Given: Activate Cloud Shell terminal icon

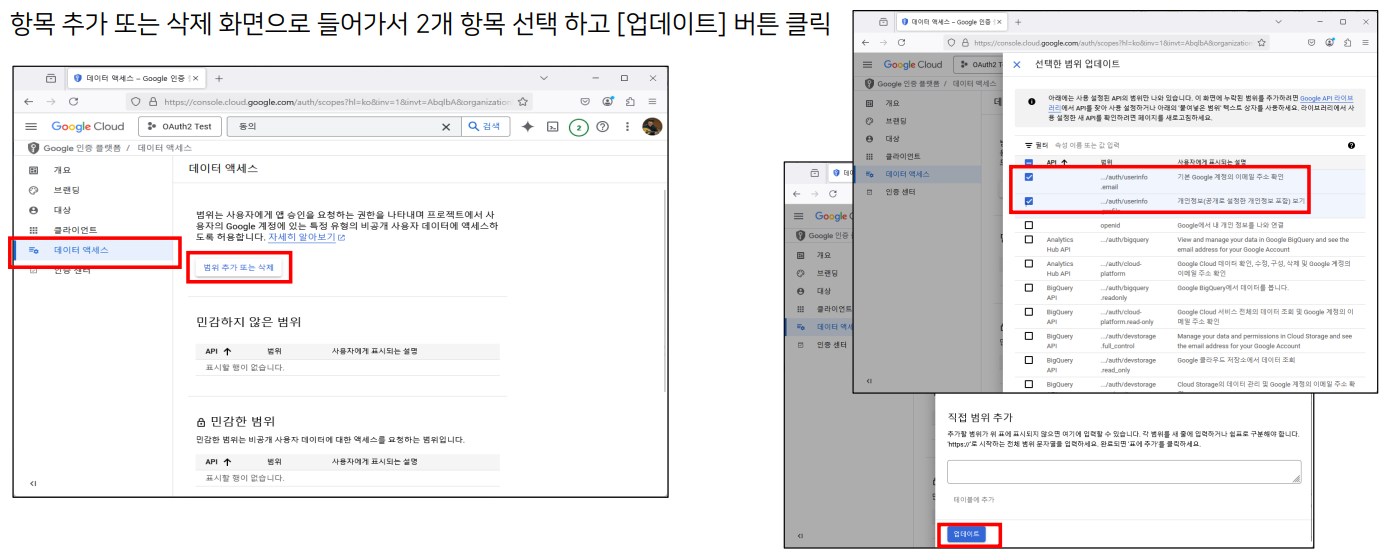Looking at the screenshot, I should pos(552,127).
